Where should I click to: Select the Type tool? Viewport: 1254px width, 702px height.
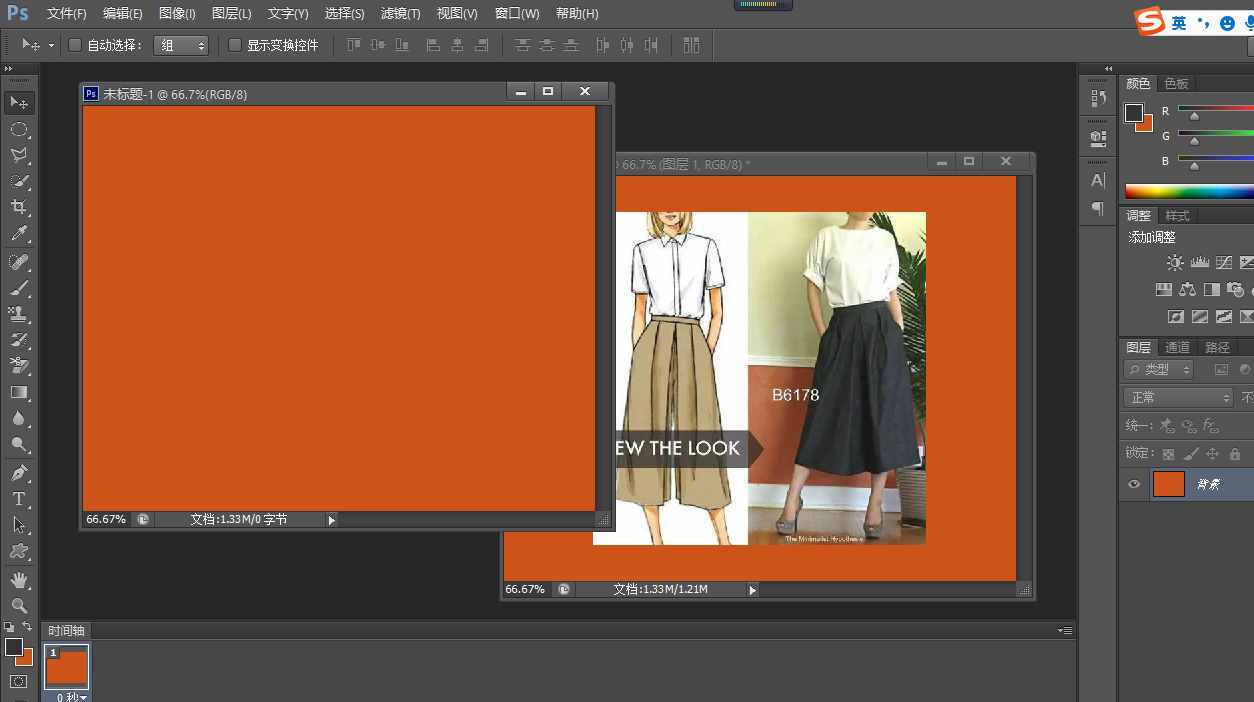click(x=19, y=499)
